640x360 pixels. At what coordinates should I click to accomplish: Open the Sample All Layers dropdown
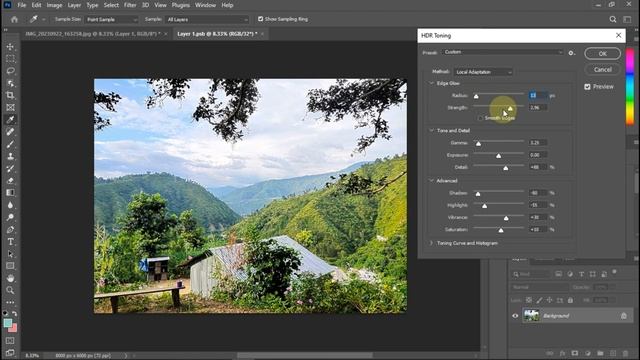pyautogui.click(x=207, y=19)
